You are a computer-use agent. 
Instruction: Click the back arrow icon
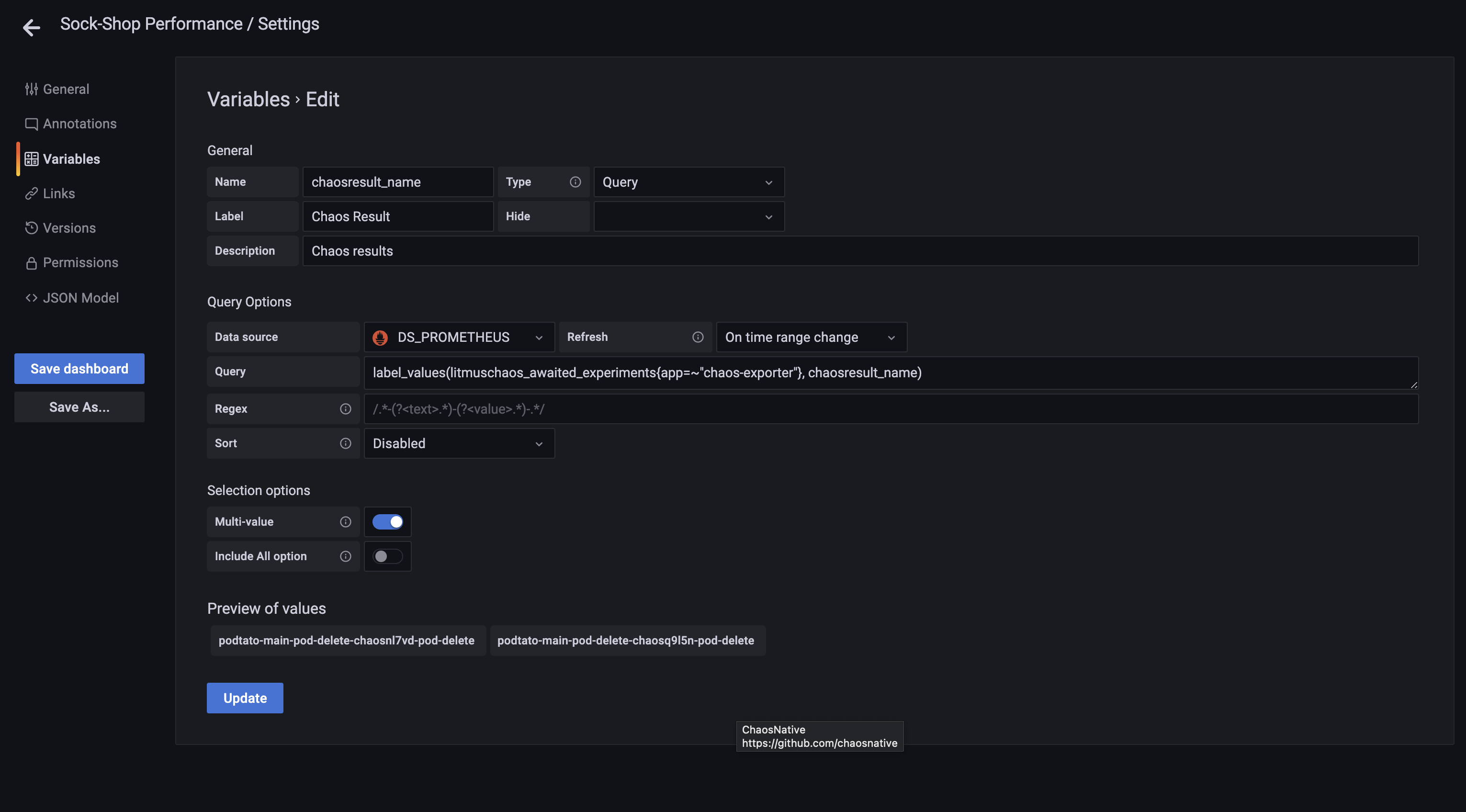click(31, 27)
